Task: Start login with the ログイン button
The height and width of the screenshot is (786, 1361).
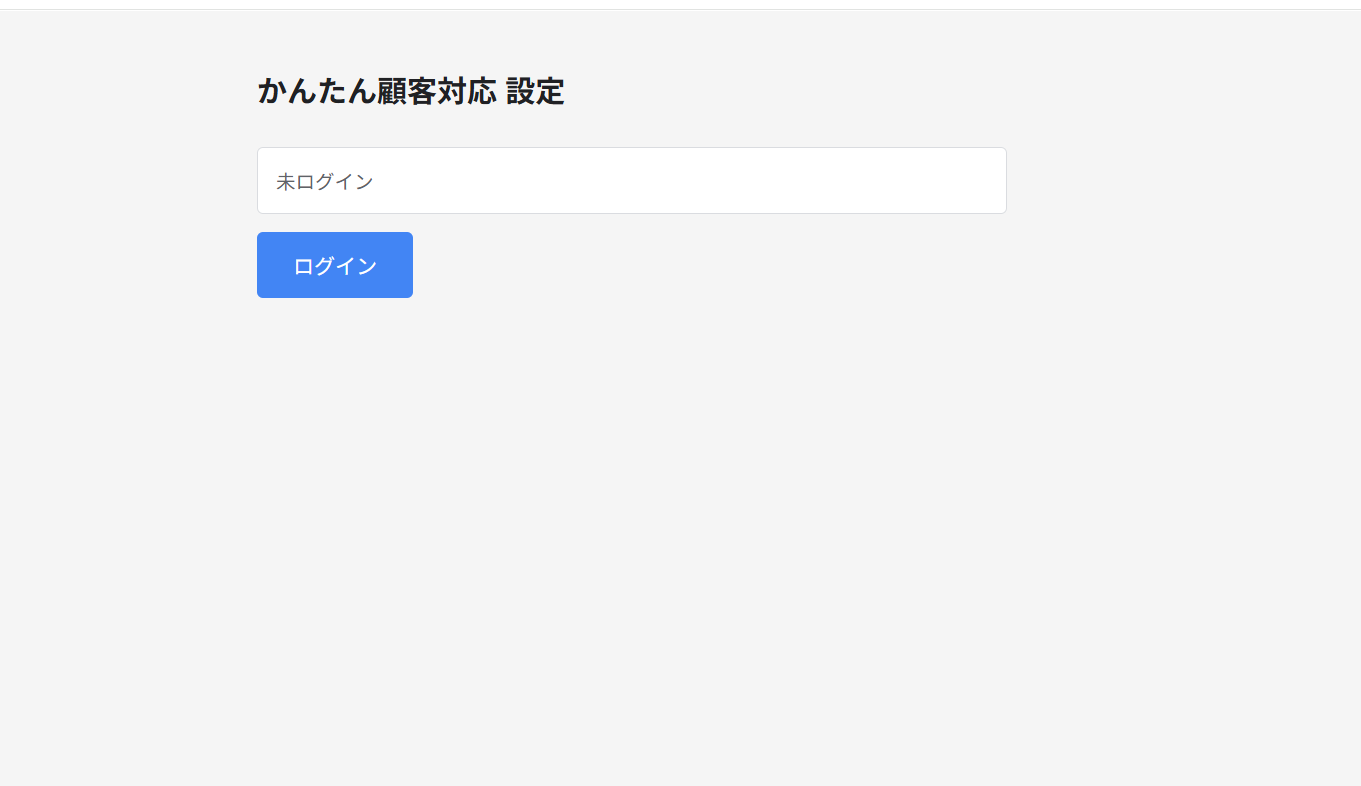Action: pyautogui.click(x=334, y=265)
